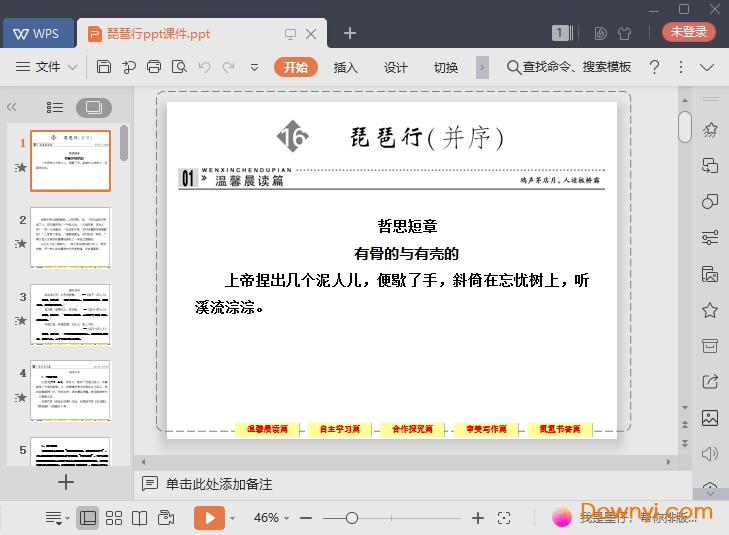Screen dimensions: 729x535
Task: Open a new tab with plus
Action: point(350,33)
